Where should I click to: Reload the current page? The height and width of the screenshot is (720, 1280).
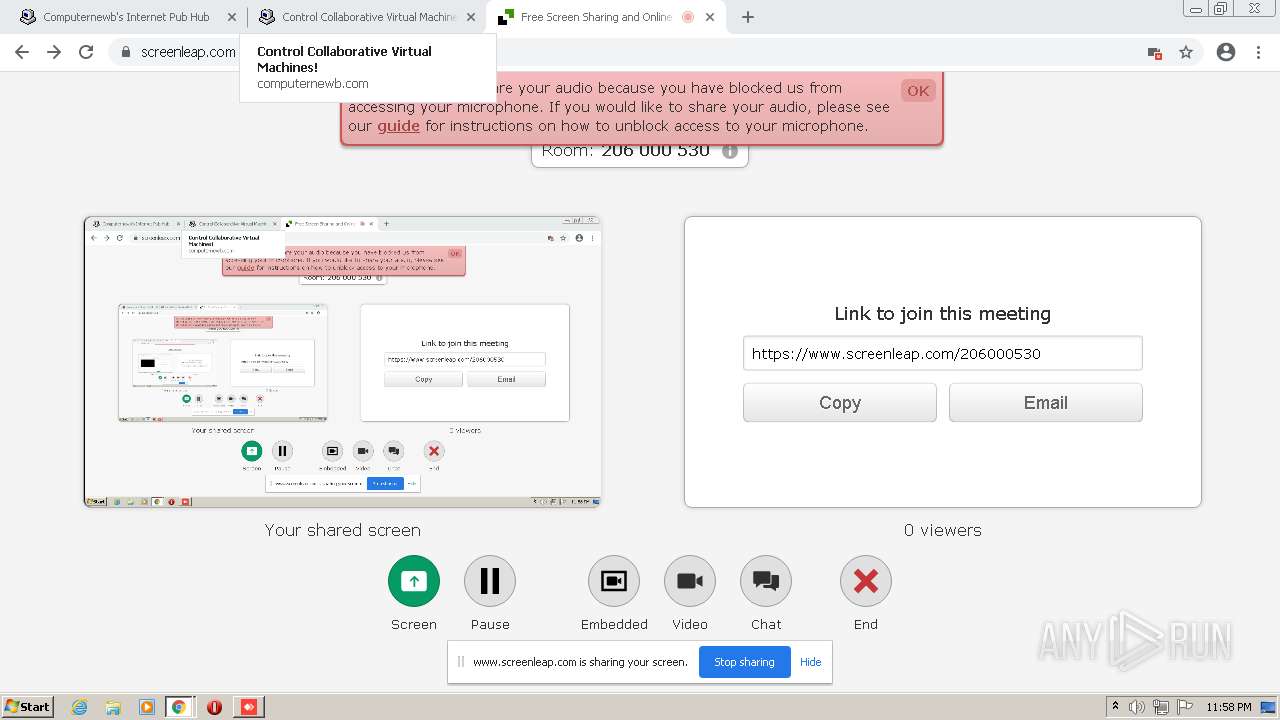click(x=86, y=52)
